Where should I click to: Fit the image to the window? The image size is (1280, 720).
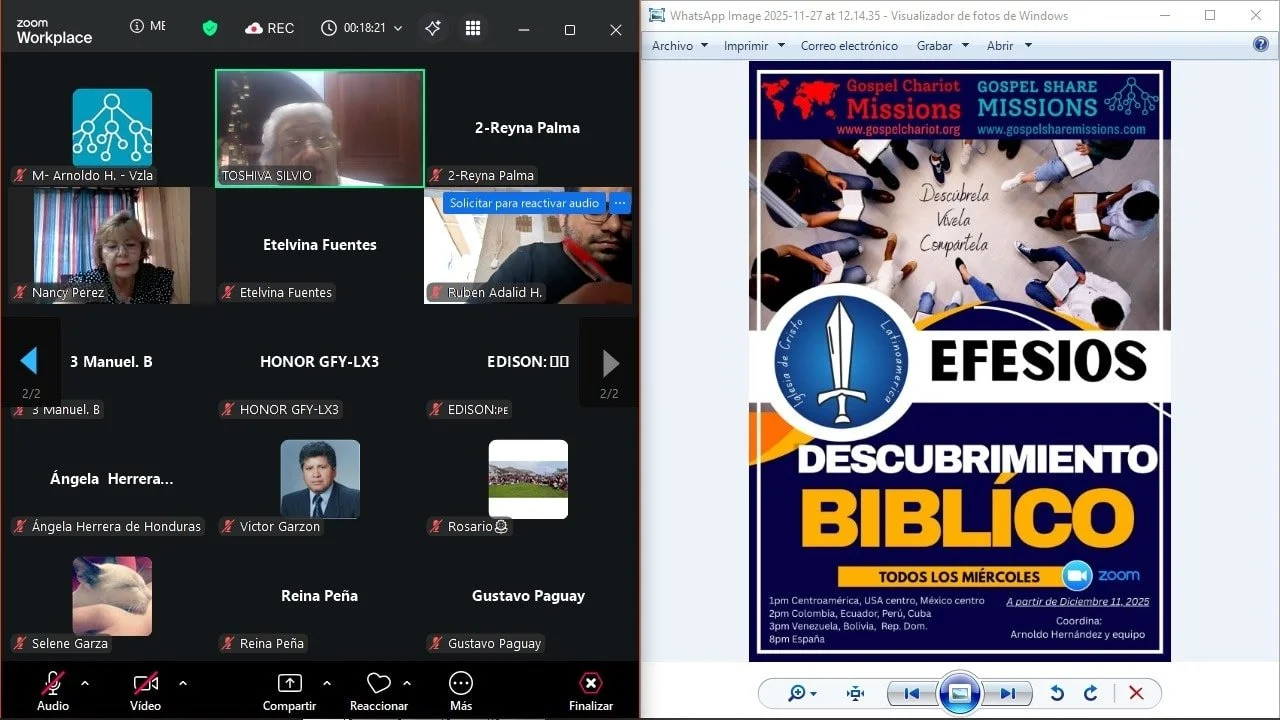tap(854, 693)
